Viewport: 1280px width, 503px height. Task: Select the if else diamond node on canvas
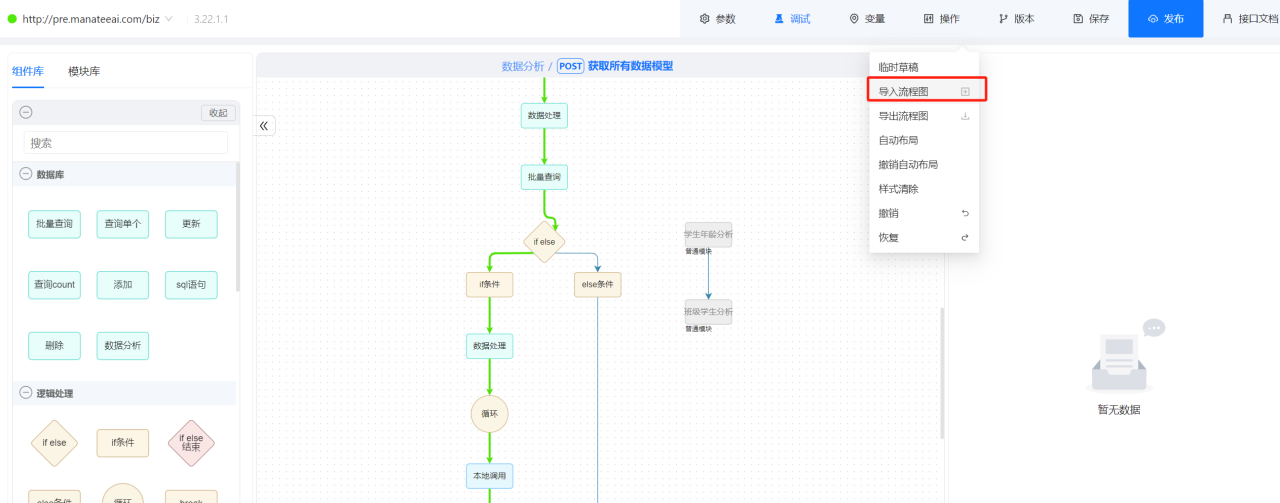[x=544, y=242]
